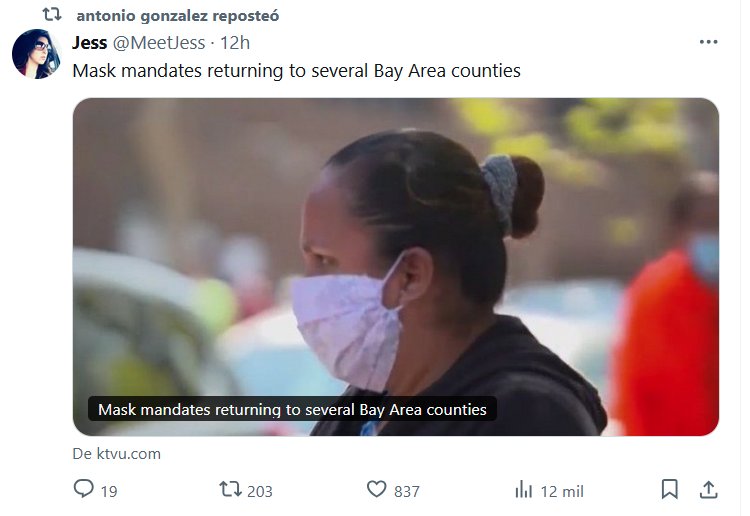Click the tweet text about Bay Area counties
Image resolution: width=750 pixels, height=516 pixels.
tap(297, 70)
